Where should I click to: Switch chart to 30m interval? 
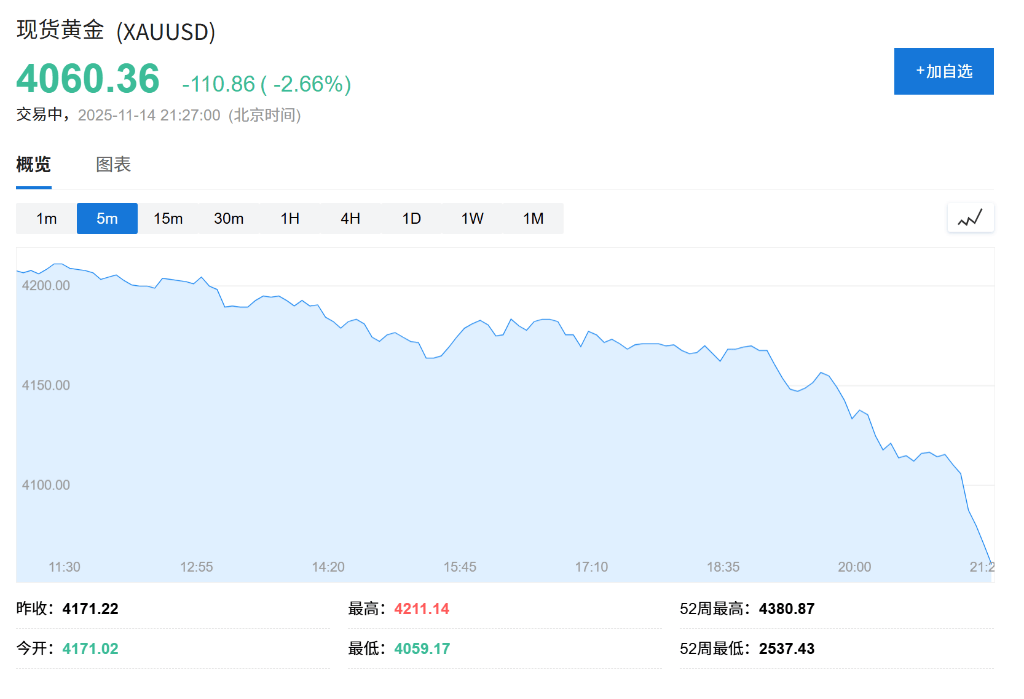(x=229, y=218)
